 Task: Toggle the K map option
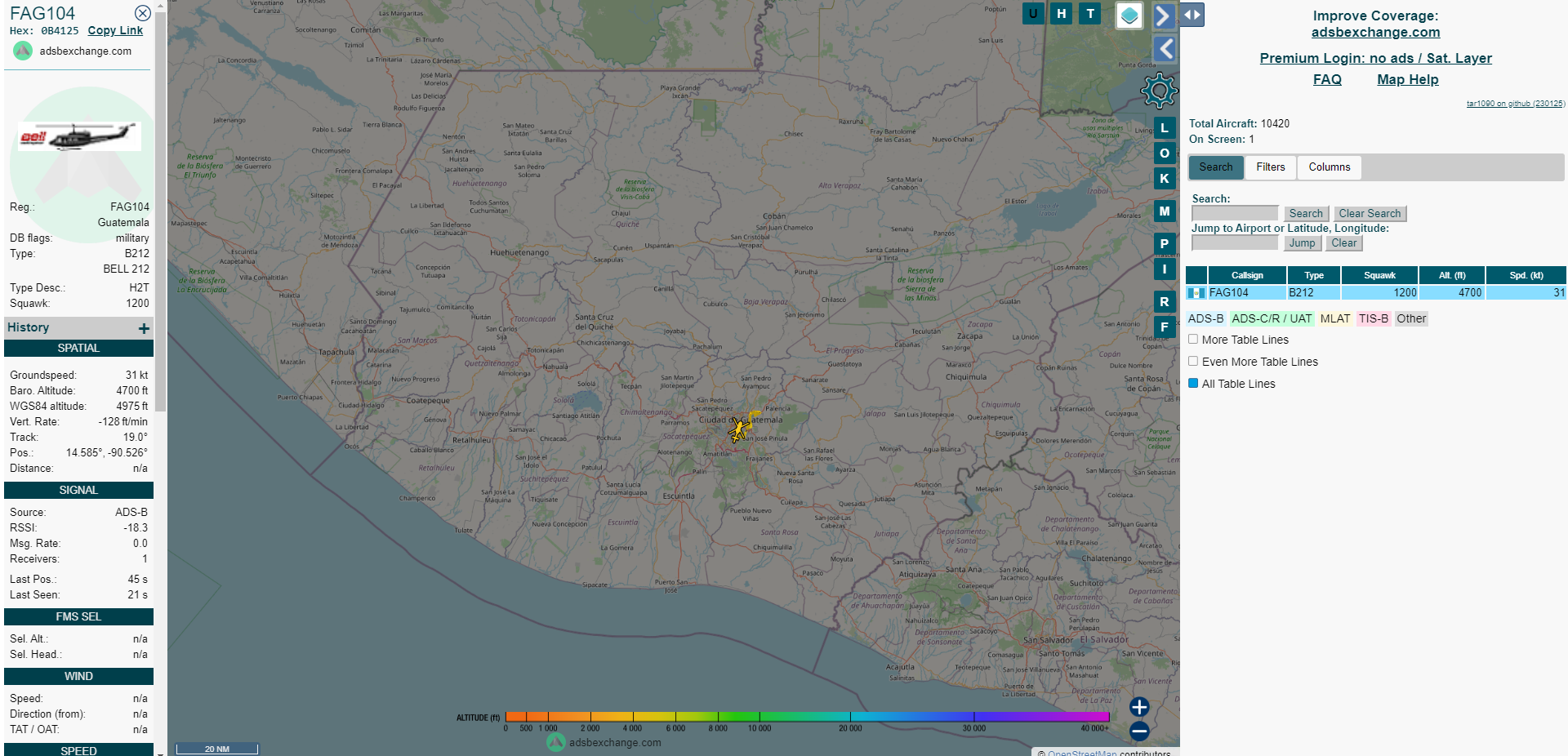click(x=1165, y=179)
